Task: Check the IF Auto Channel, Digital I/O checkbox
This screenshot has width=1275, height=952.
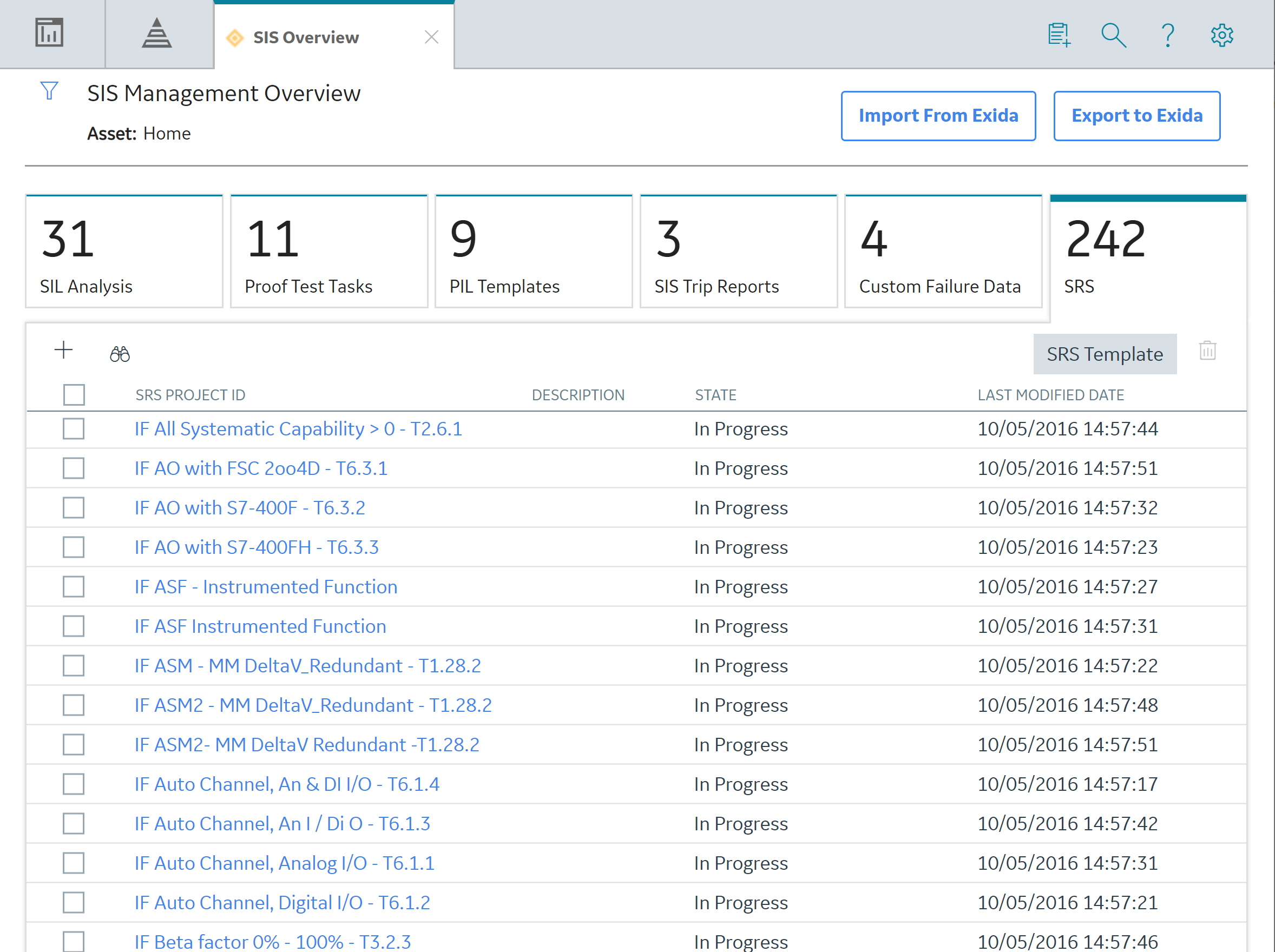Action: (74, 902)
